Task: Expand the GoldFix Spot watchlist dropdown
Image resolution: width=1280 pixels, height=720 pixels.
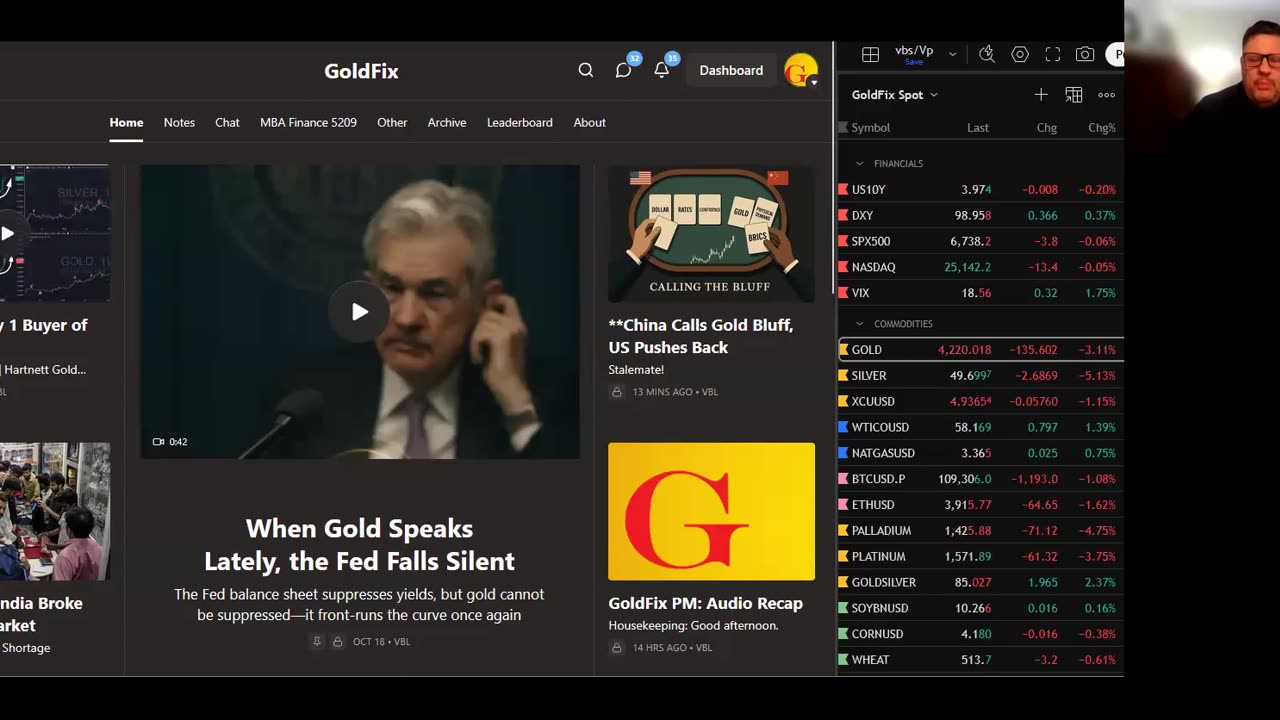Action: click(x=934, y=95)
